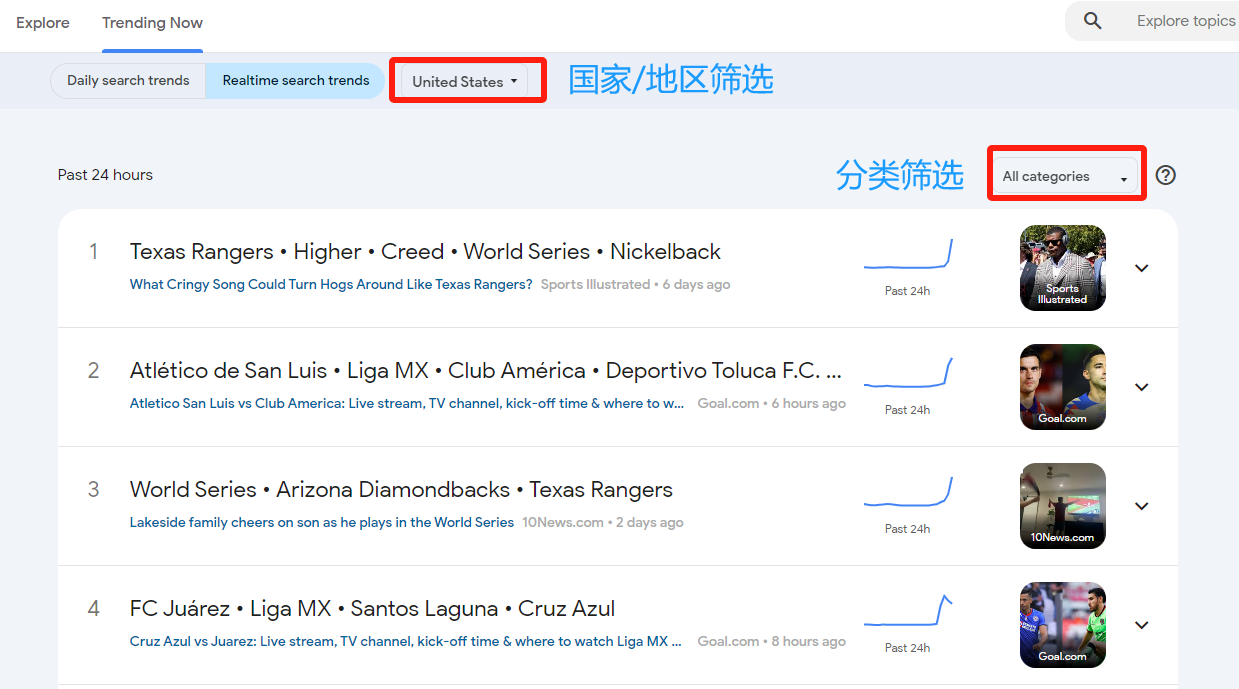Open the All categories dropdown
Viewport: 1239px width, 689px height.
tap(1064, 177)
